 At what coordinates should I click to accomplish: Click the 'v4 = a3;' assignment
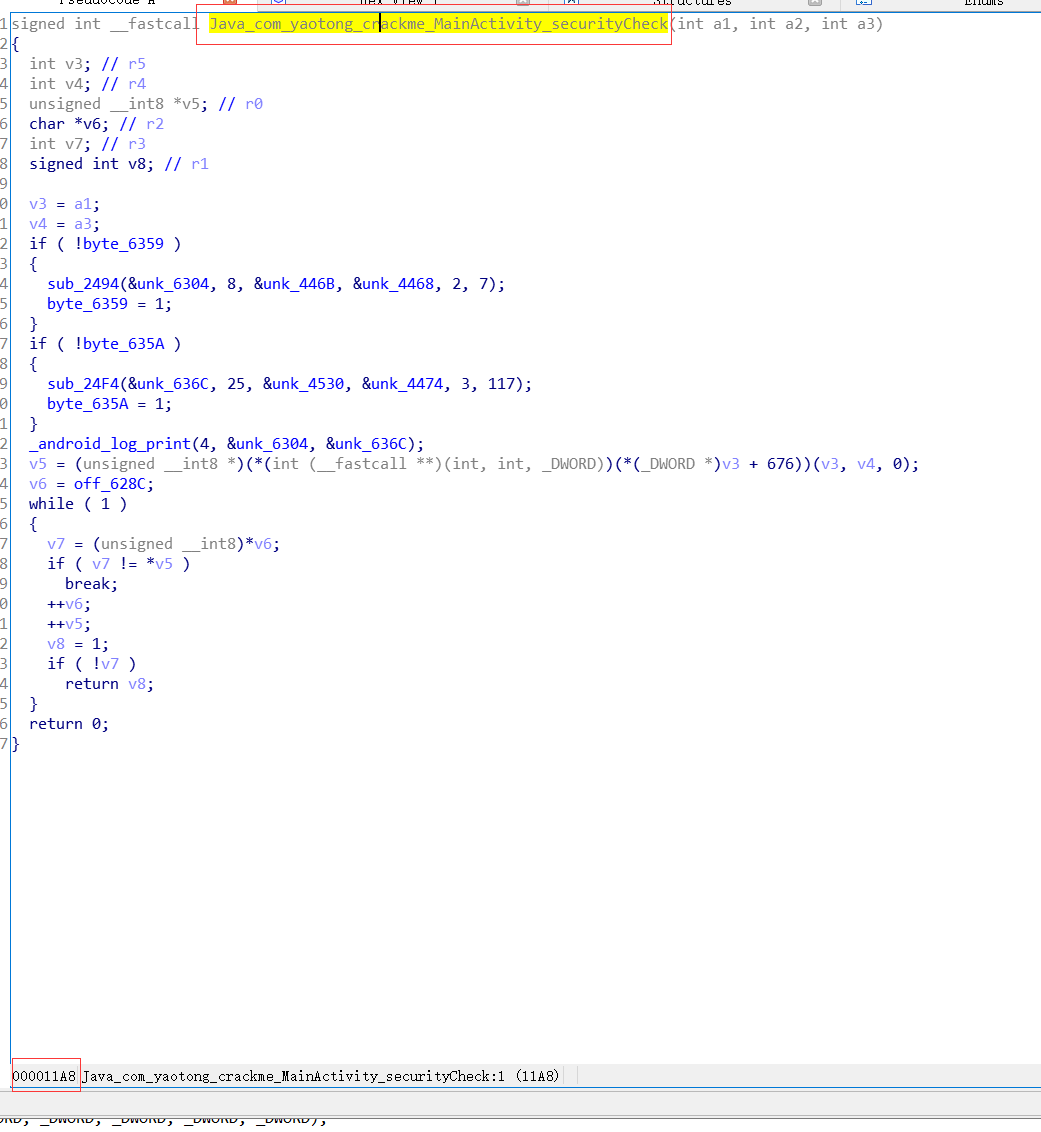coord(64,225)
